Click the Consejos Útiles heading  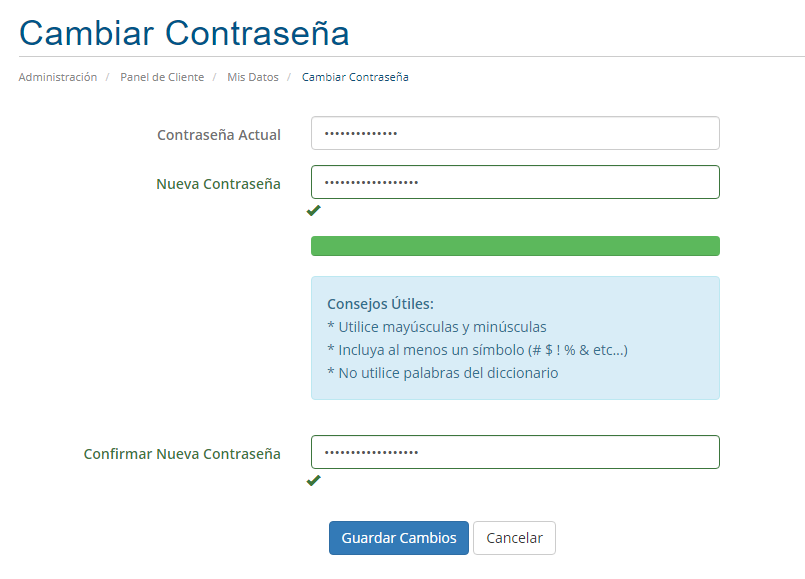(380, 304)
